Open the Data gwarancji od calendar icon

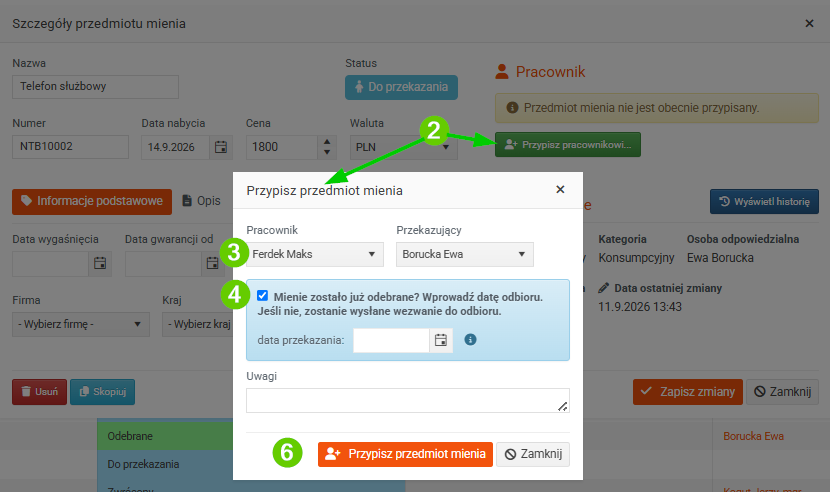click(212, 263)
